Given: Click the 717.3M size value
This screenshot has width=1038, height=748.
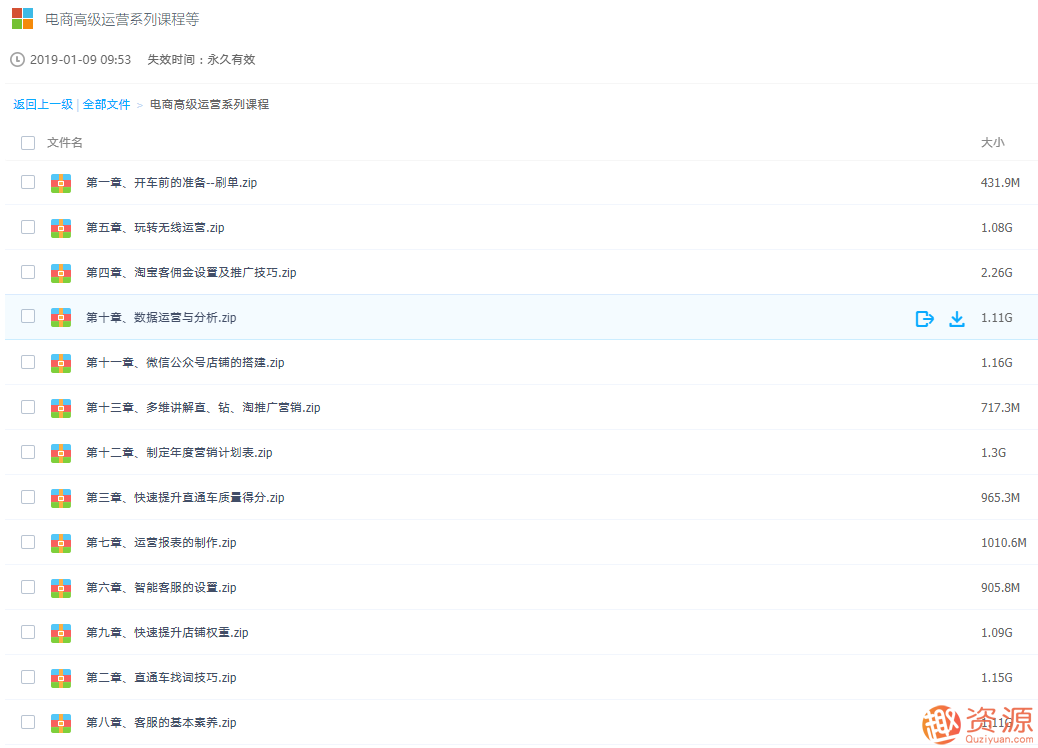Looking at the screenshot, I should pyautogui.click(x=1000, y=408).
